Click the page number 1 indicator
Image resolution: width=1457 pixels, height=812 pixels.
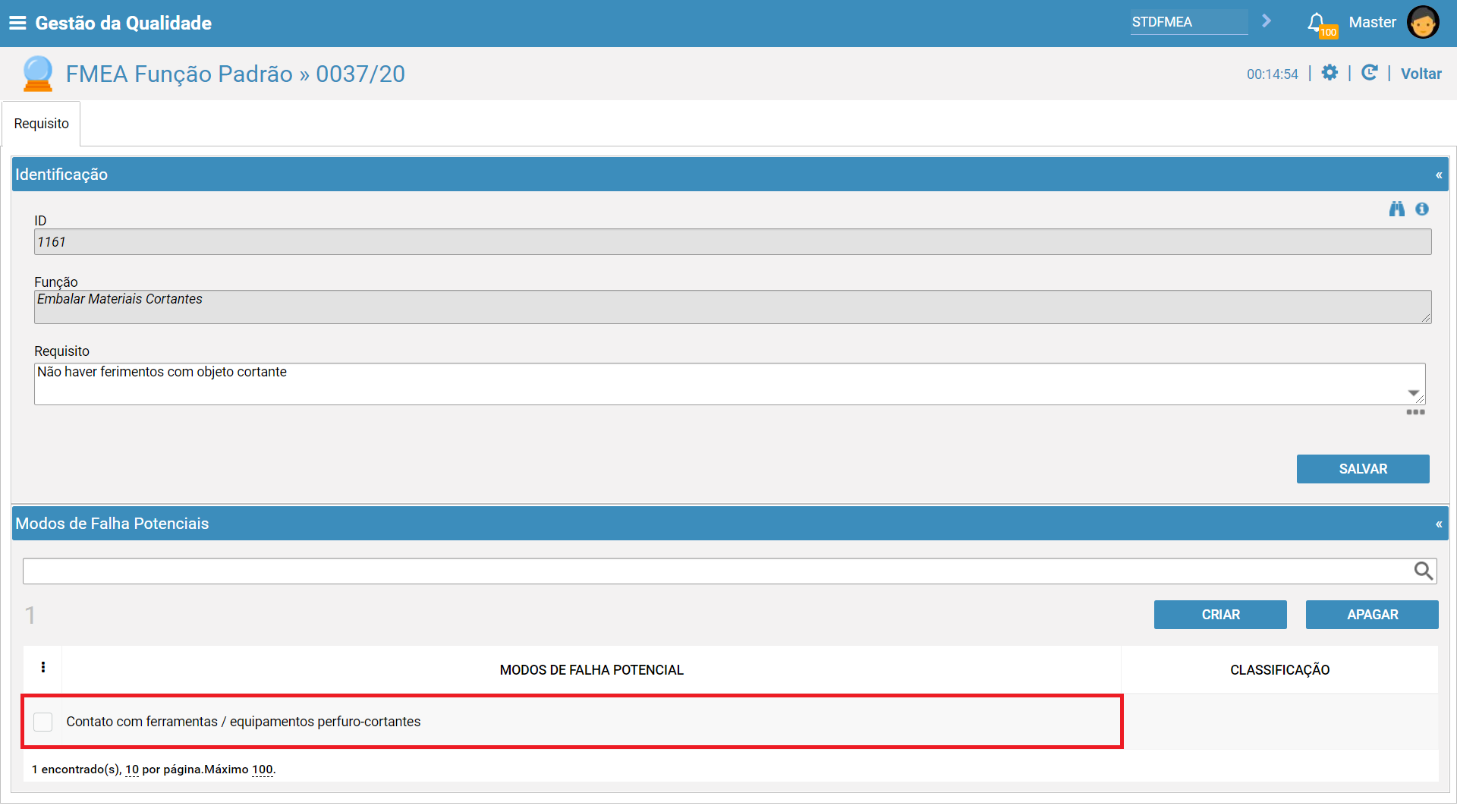tap(30, 615)
